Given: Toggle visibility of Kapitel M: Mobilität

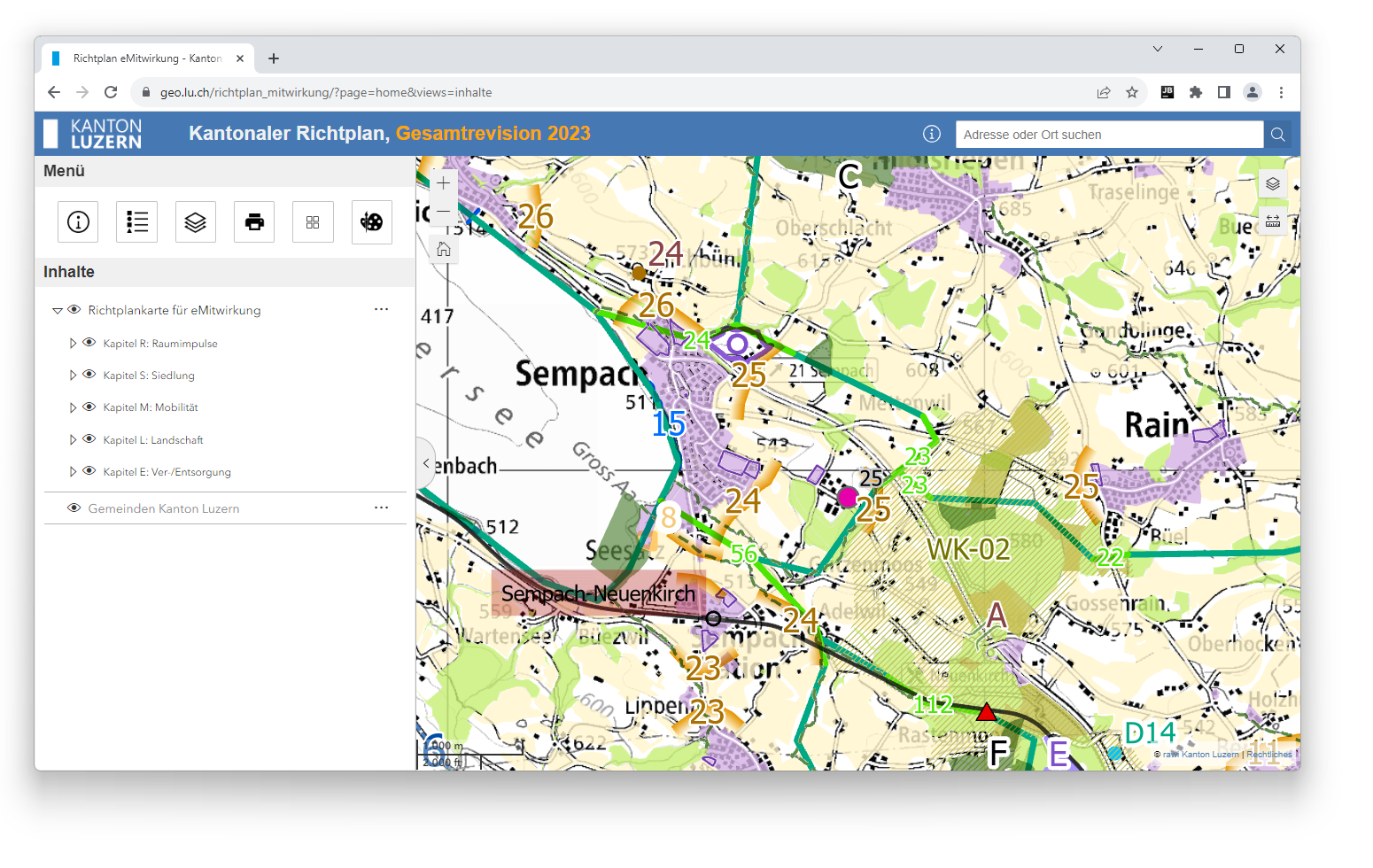Looking at the screenshot, I should click(x=89, y=407).
